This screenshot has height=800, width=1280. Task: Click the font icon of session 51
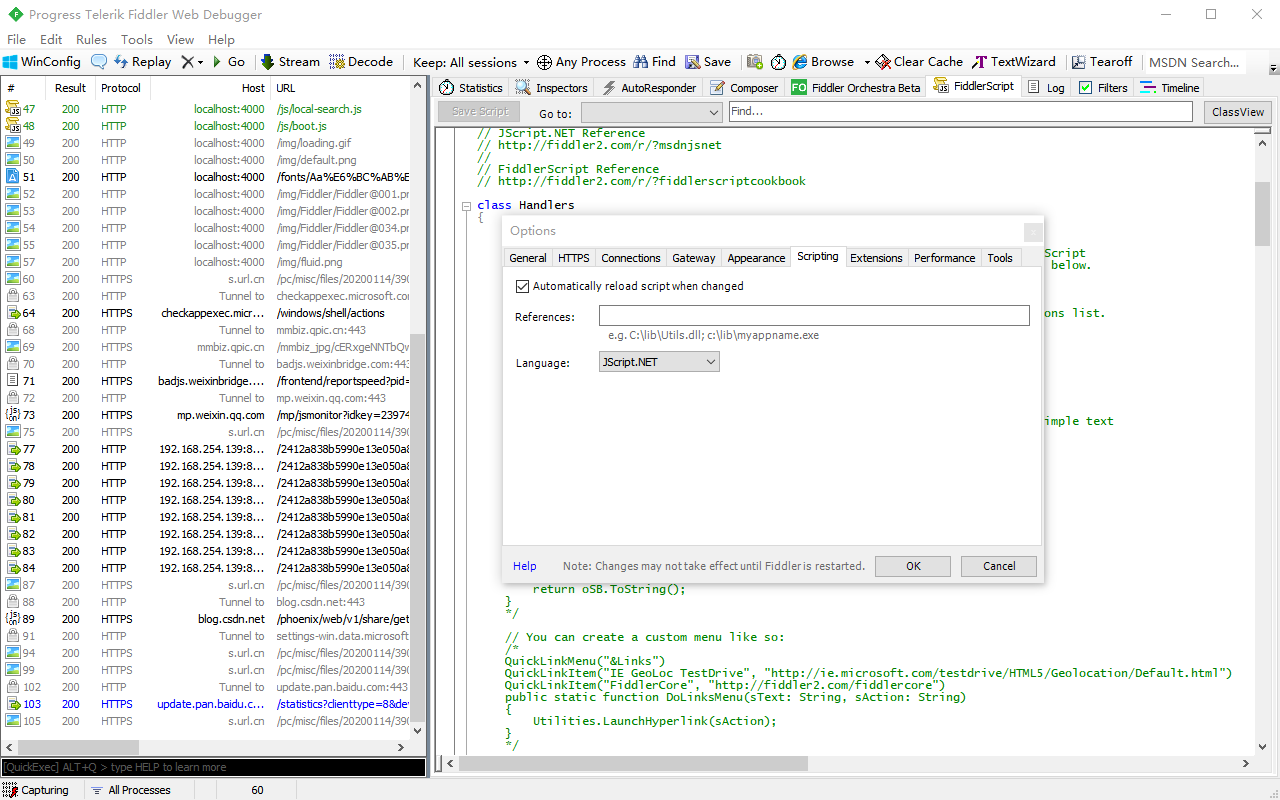[x=13, y=177]
